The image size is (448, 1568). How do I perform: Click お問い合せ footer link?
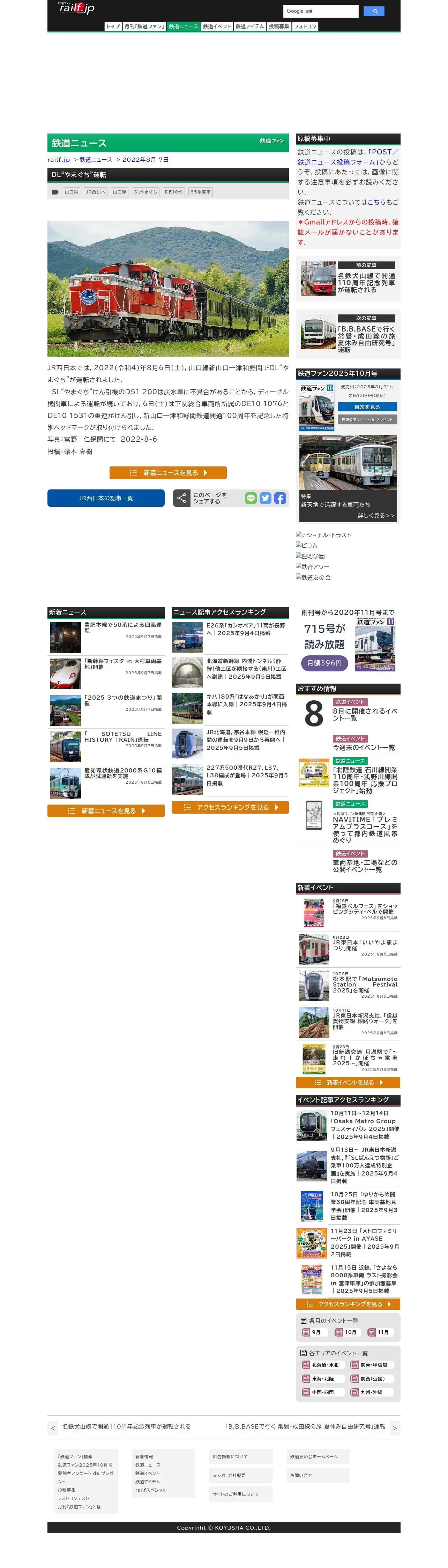(301, 1476)
